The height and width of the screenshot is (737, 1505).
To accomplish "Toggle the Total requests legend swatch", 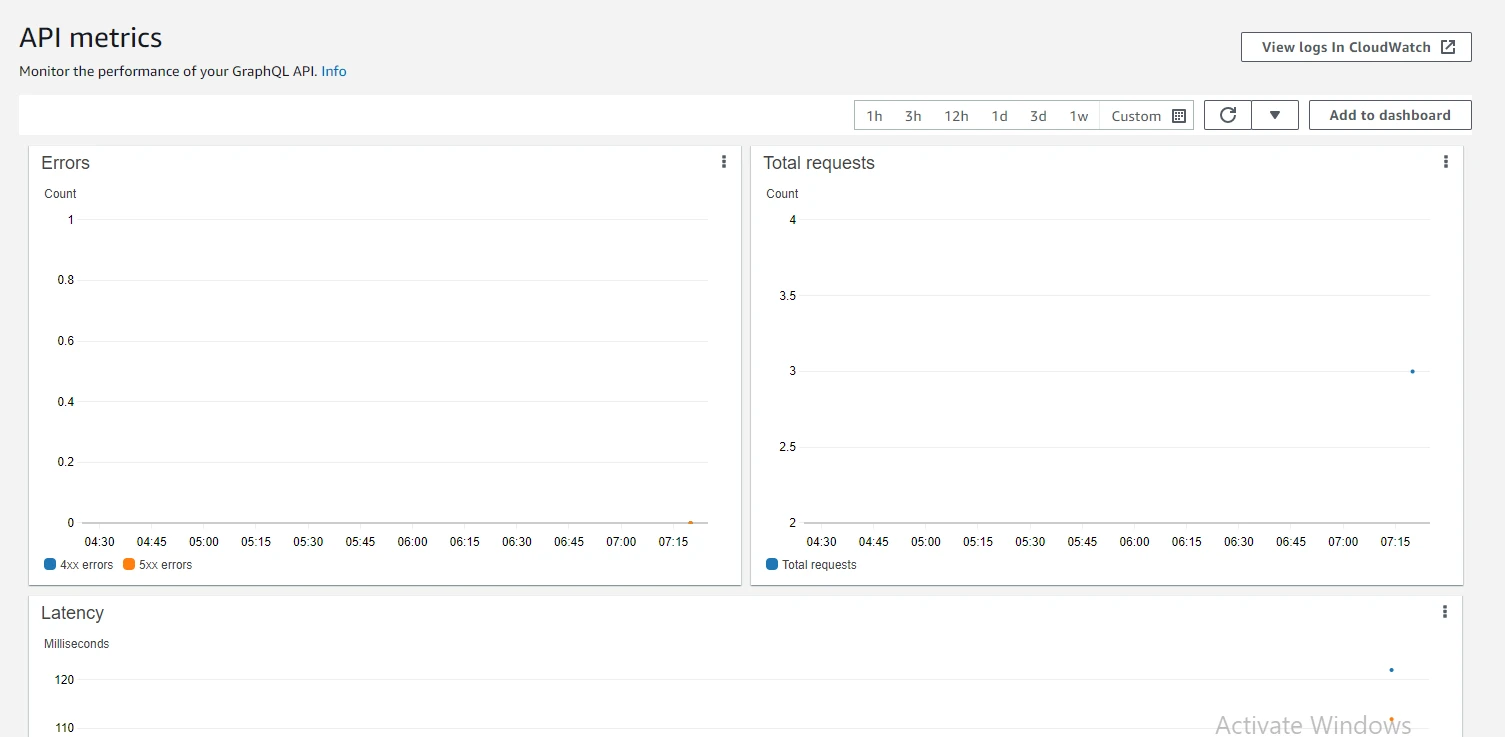I will pos(772,565).
